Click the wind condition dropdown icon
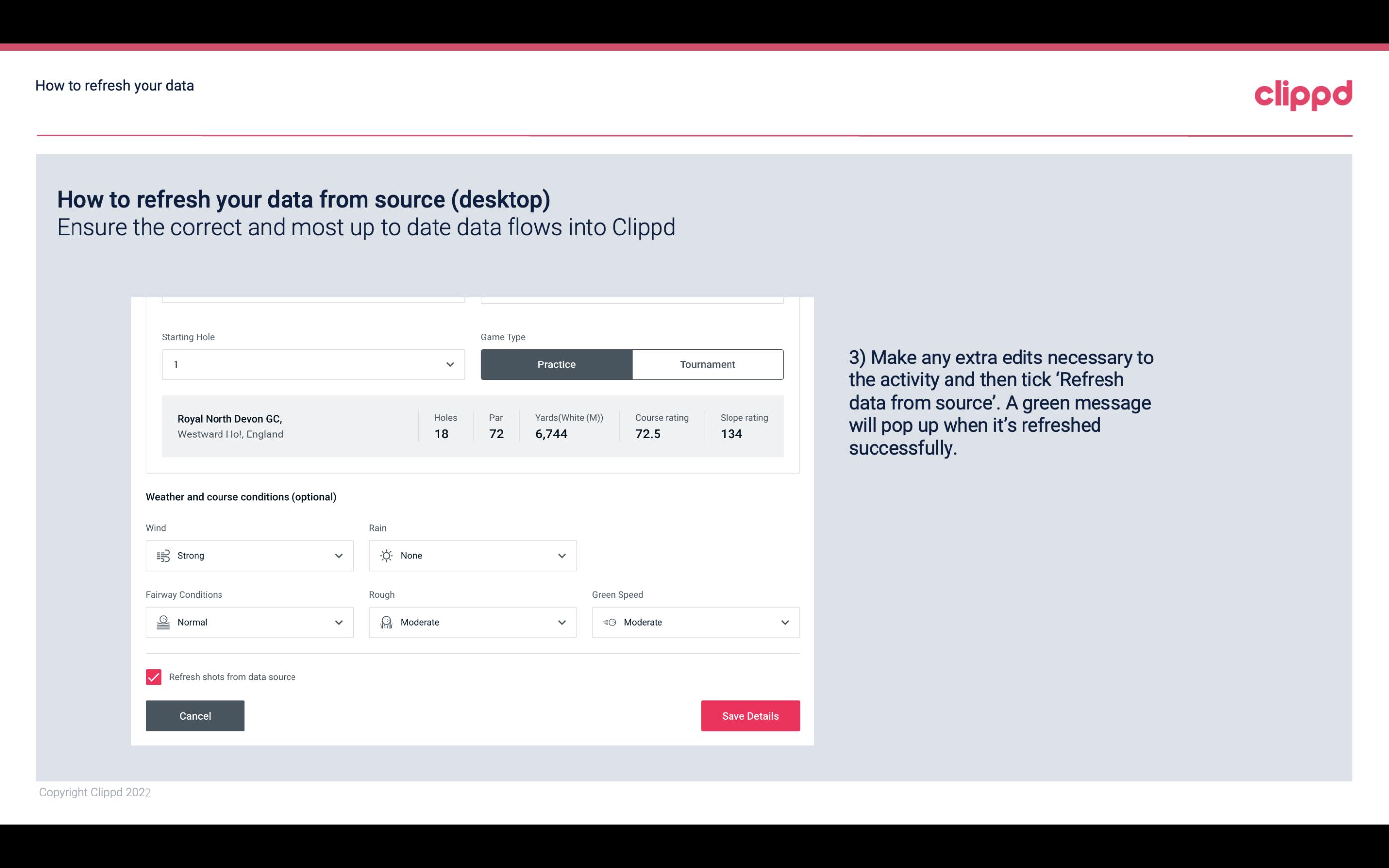The height and width of the screenshot is (868, 1389). 338,555
